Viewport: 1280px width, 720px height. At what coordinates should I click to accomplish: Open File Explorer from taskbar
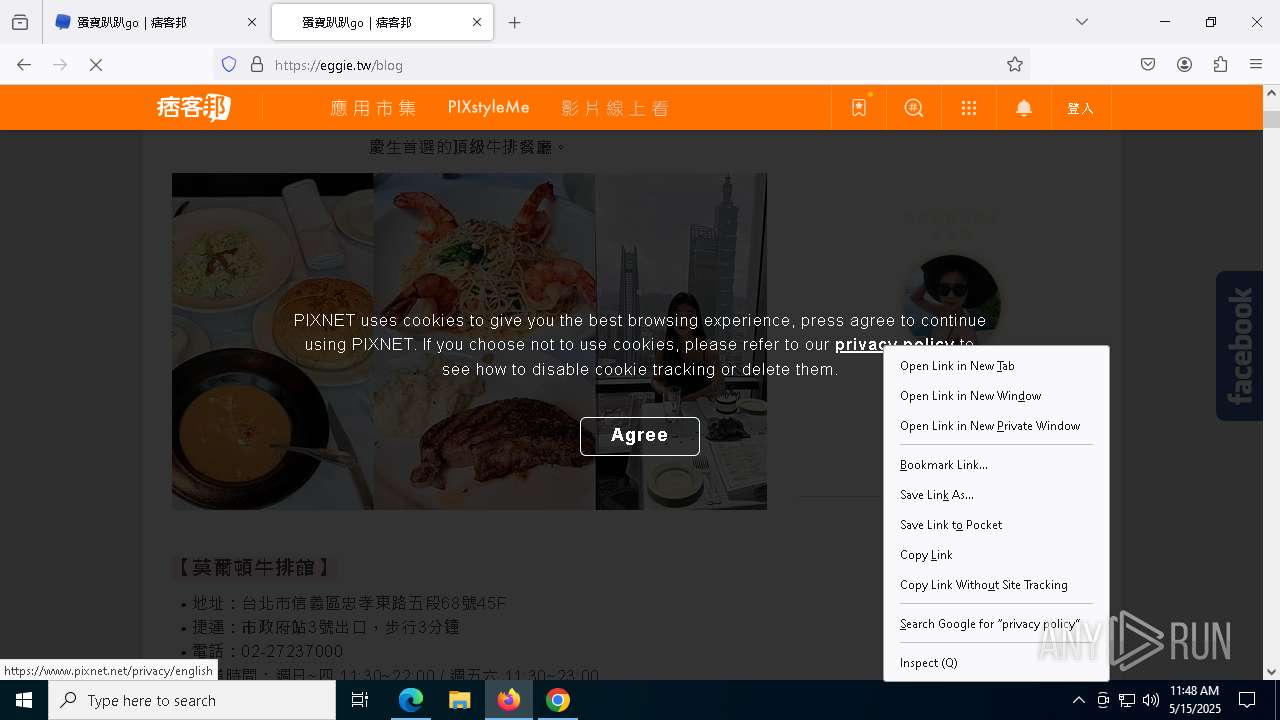pyautogui.click(x=460, y=700)
